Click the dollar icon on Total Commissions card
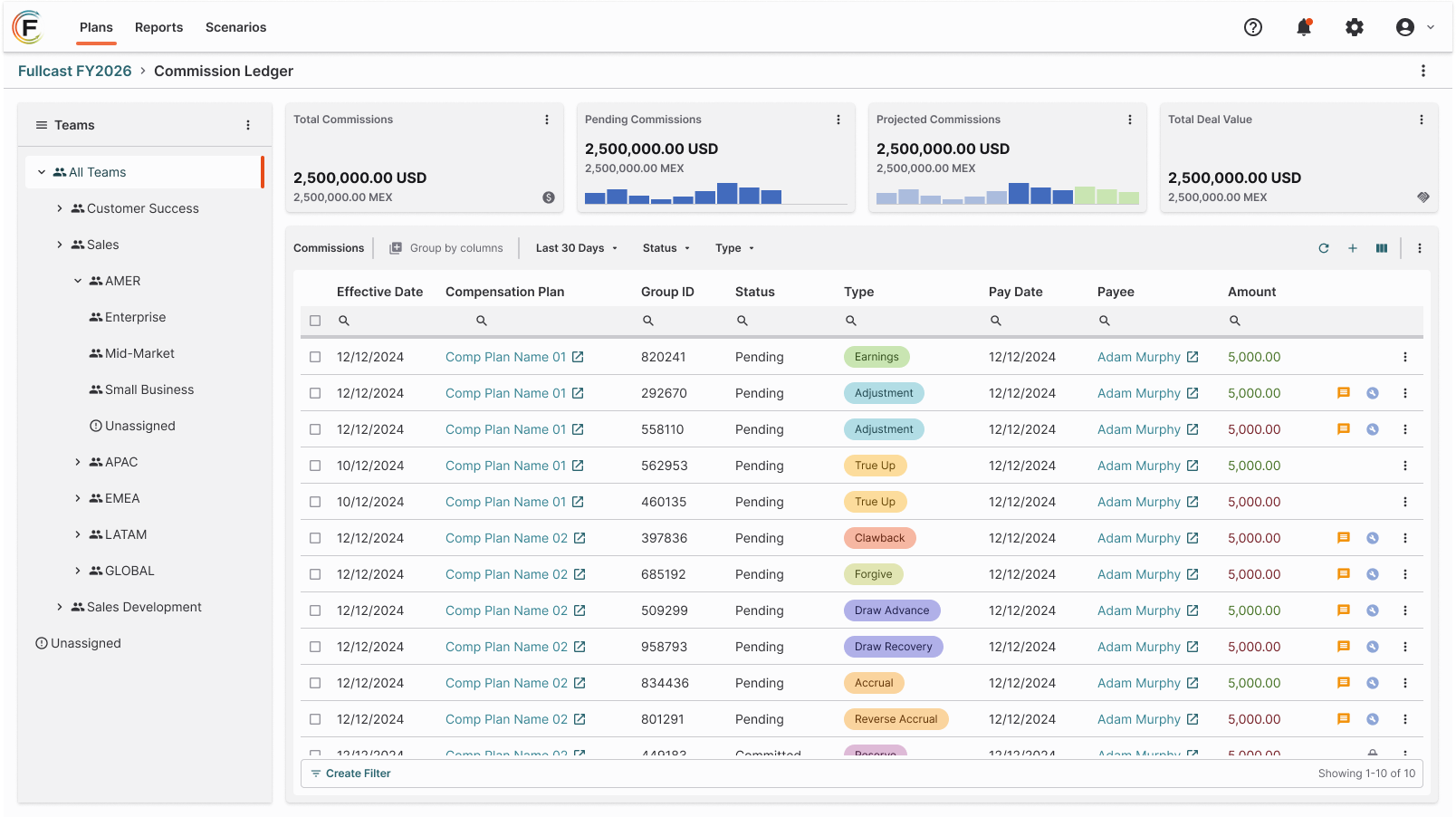Screen dimensions: 1456x817 coord(549,197)
